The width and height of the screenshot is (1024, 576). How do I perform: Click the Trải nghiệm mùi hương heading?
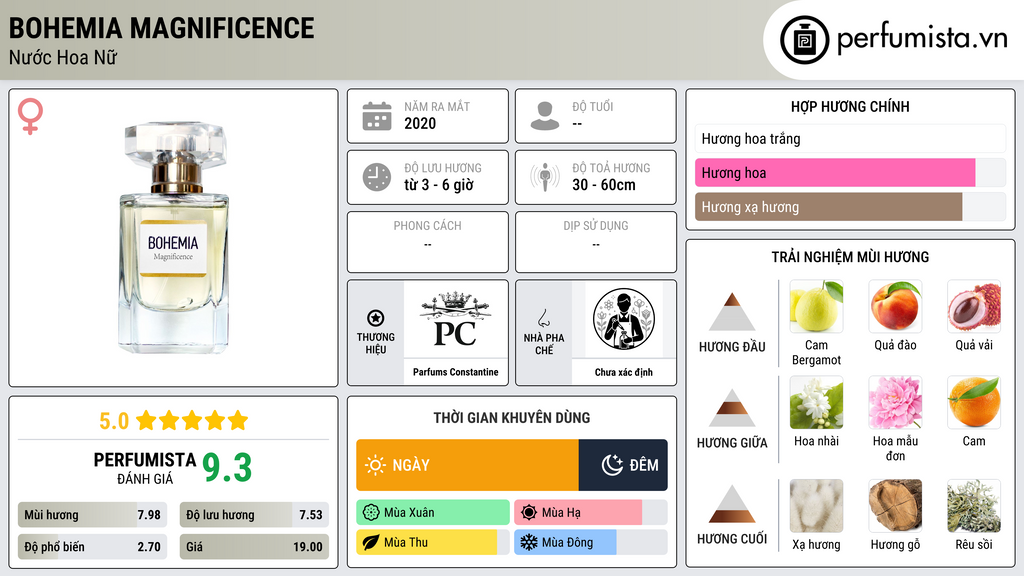point(850,257)
